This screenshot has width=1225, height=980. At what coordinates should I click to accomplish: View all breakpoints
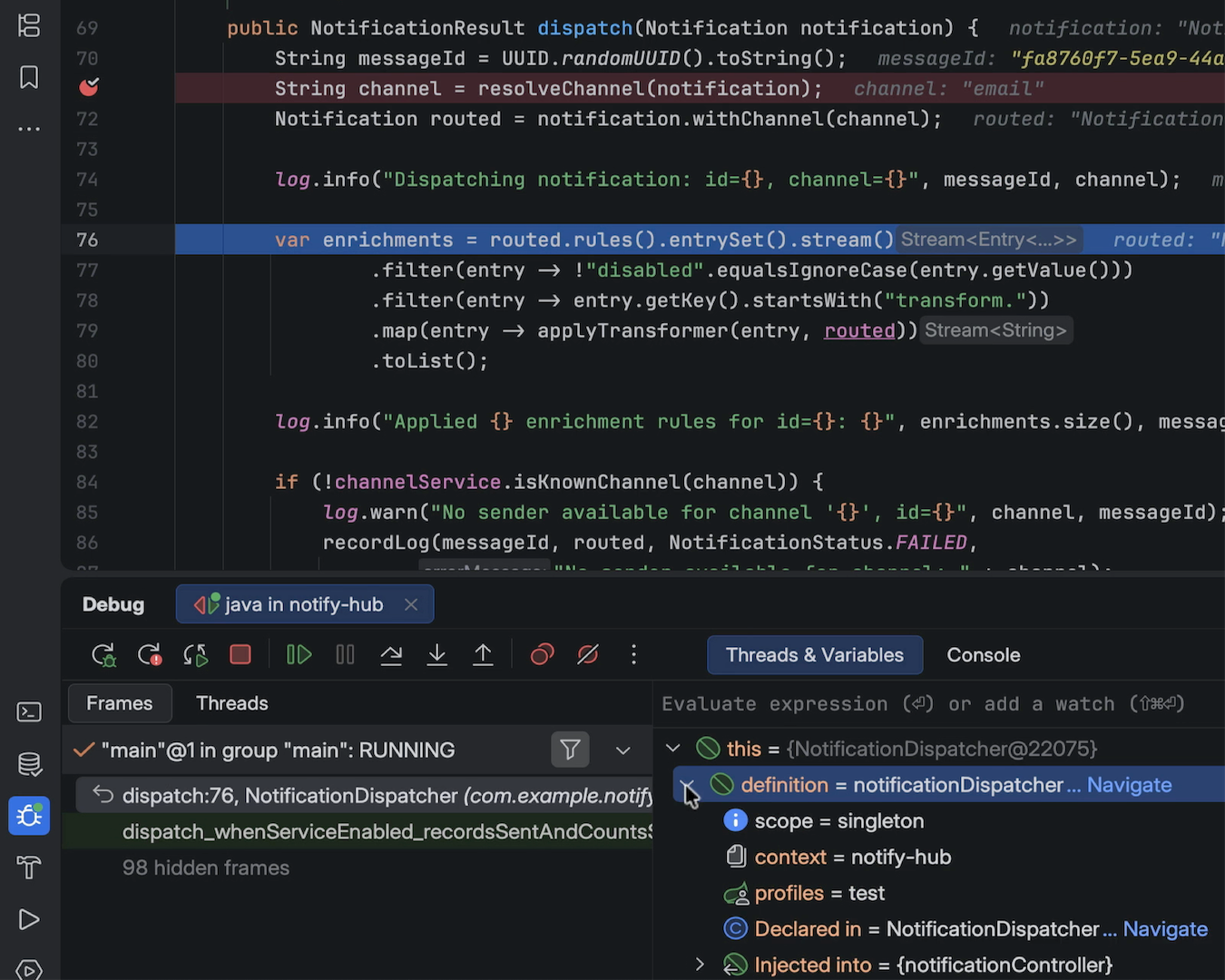click(x=542, y=655)
